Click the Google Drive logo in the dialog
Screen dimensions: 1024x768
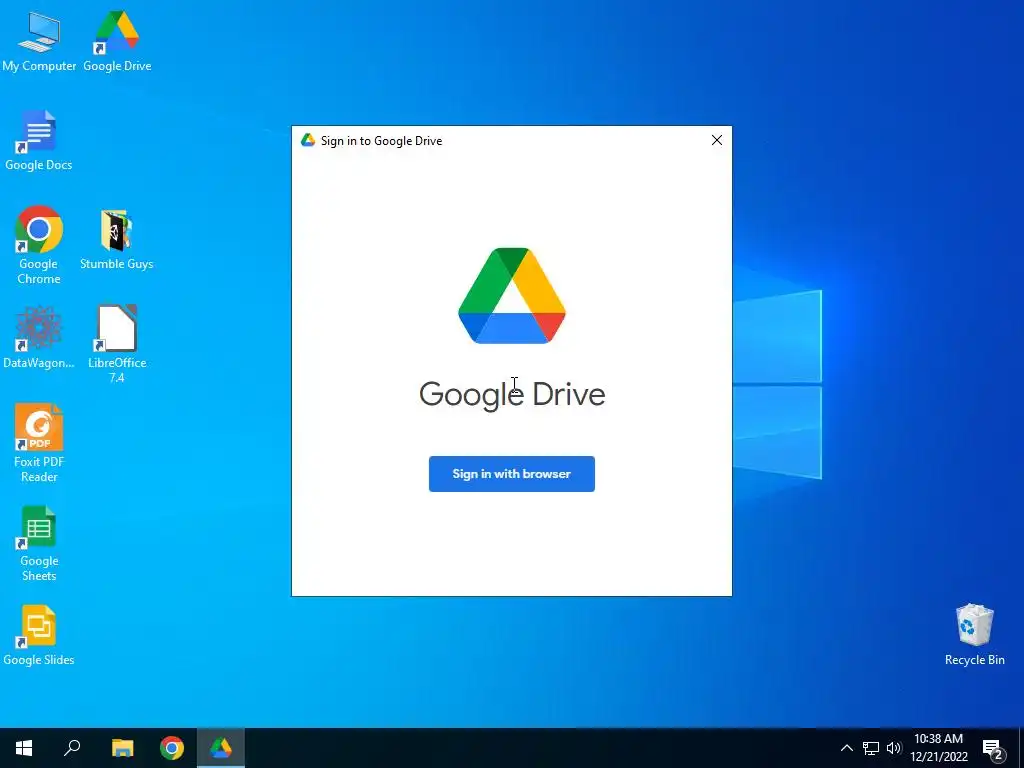tap(512, 295)
